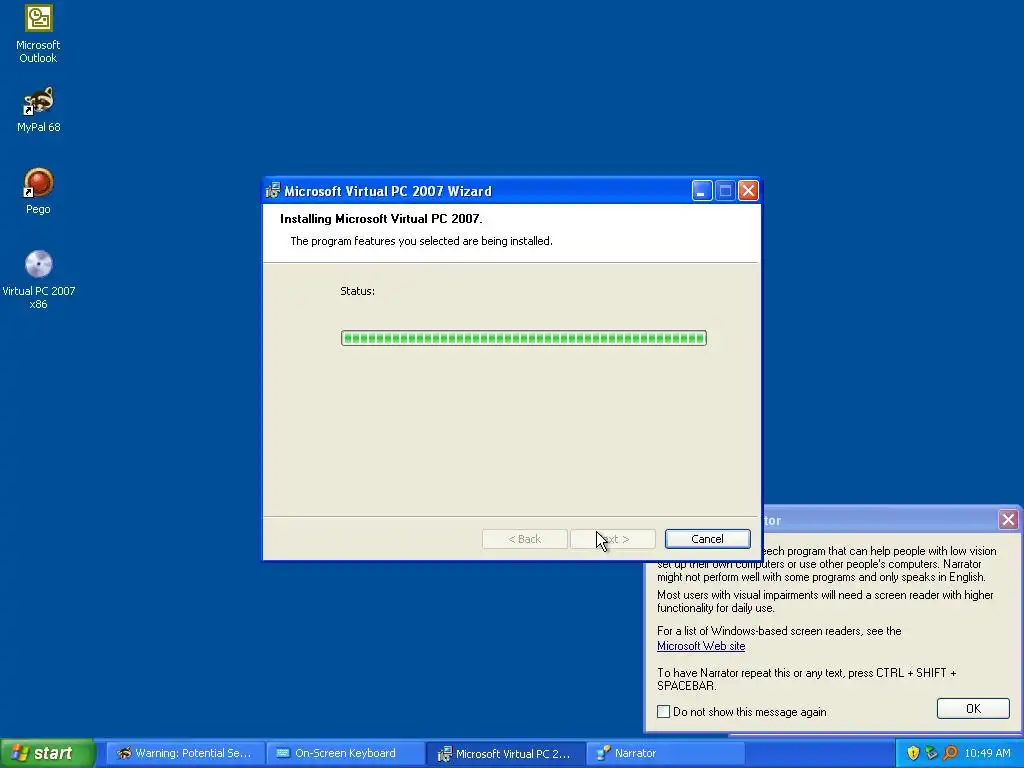The image size is (1024, 768).
Task: Click the Virtual PC Wizard title bar icon
Action: pos(273,191)
